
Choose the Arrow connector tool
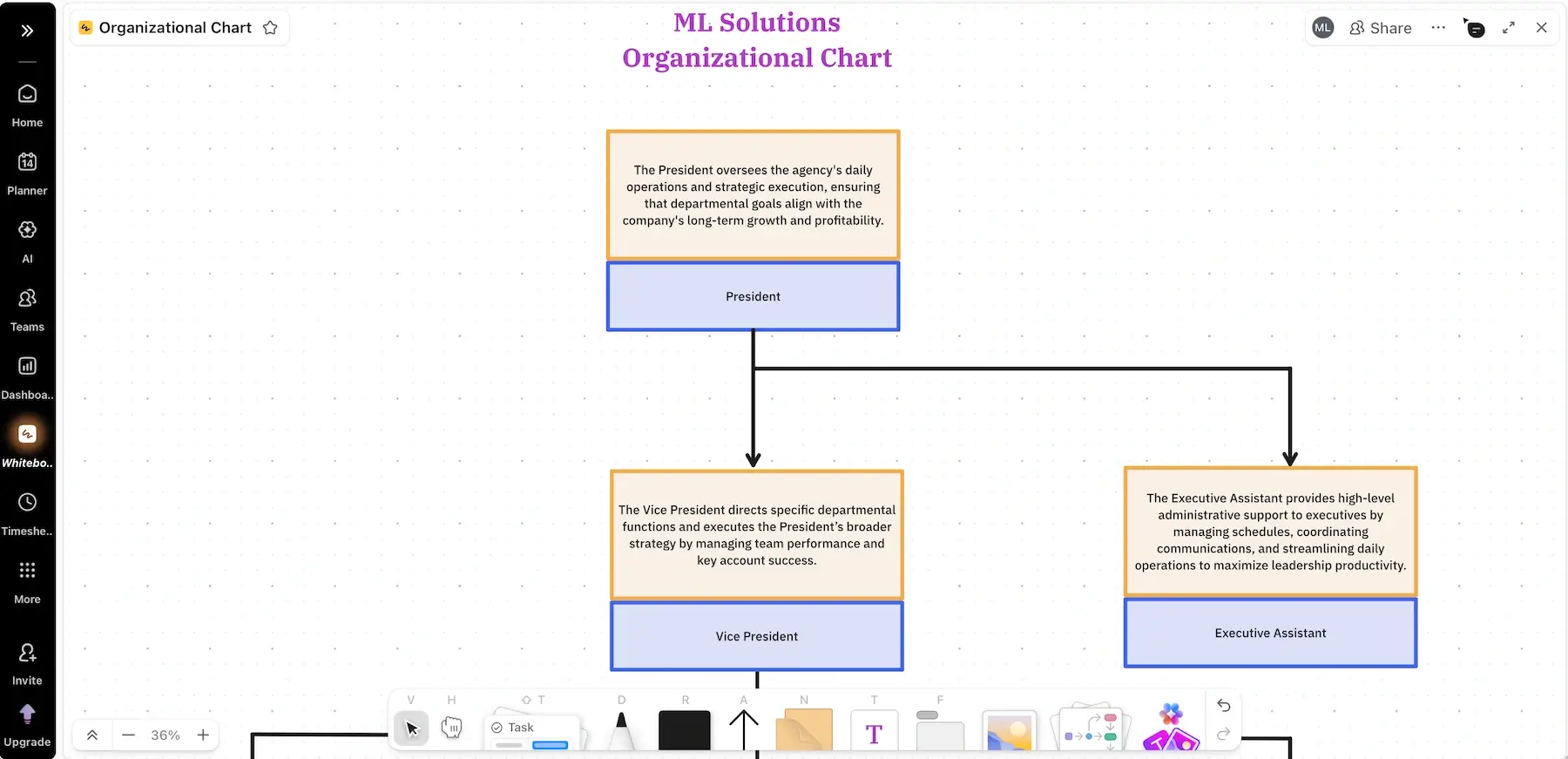click(743, 729)
